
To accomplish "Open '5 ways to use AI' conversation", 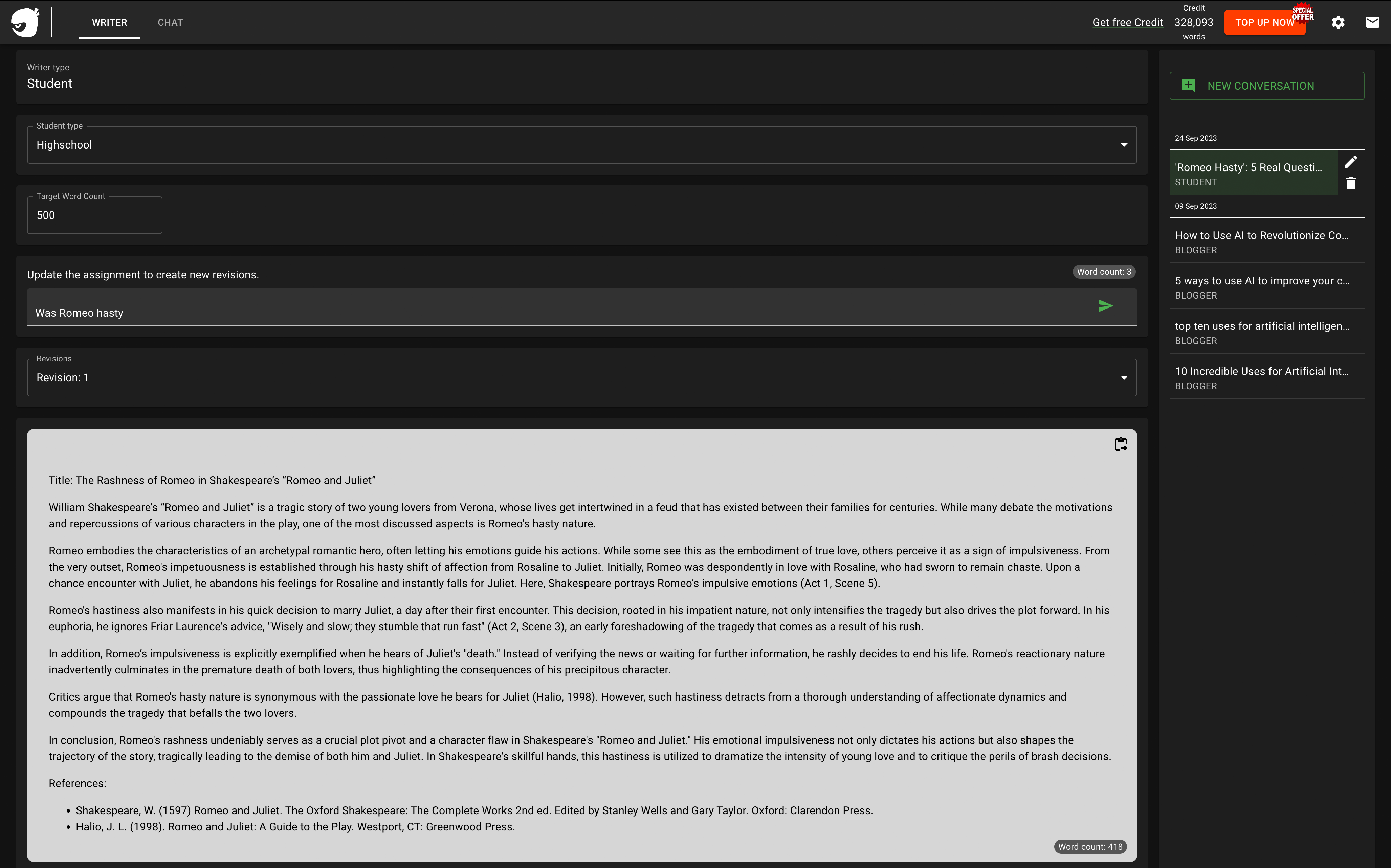I will coord(1267,287).
